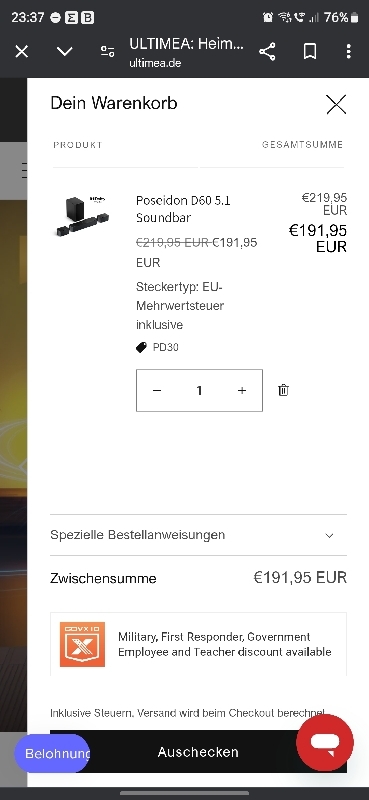Viewport: 369px width, 800px height.
Task: Open the Belohnung rewards button
Action: click(52, 754)
